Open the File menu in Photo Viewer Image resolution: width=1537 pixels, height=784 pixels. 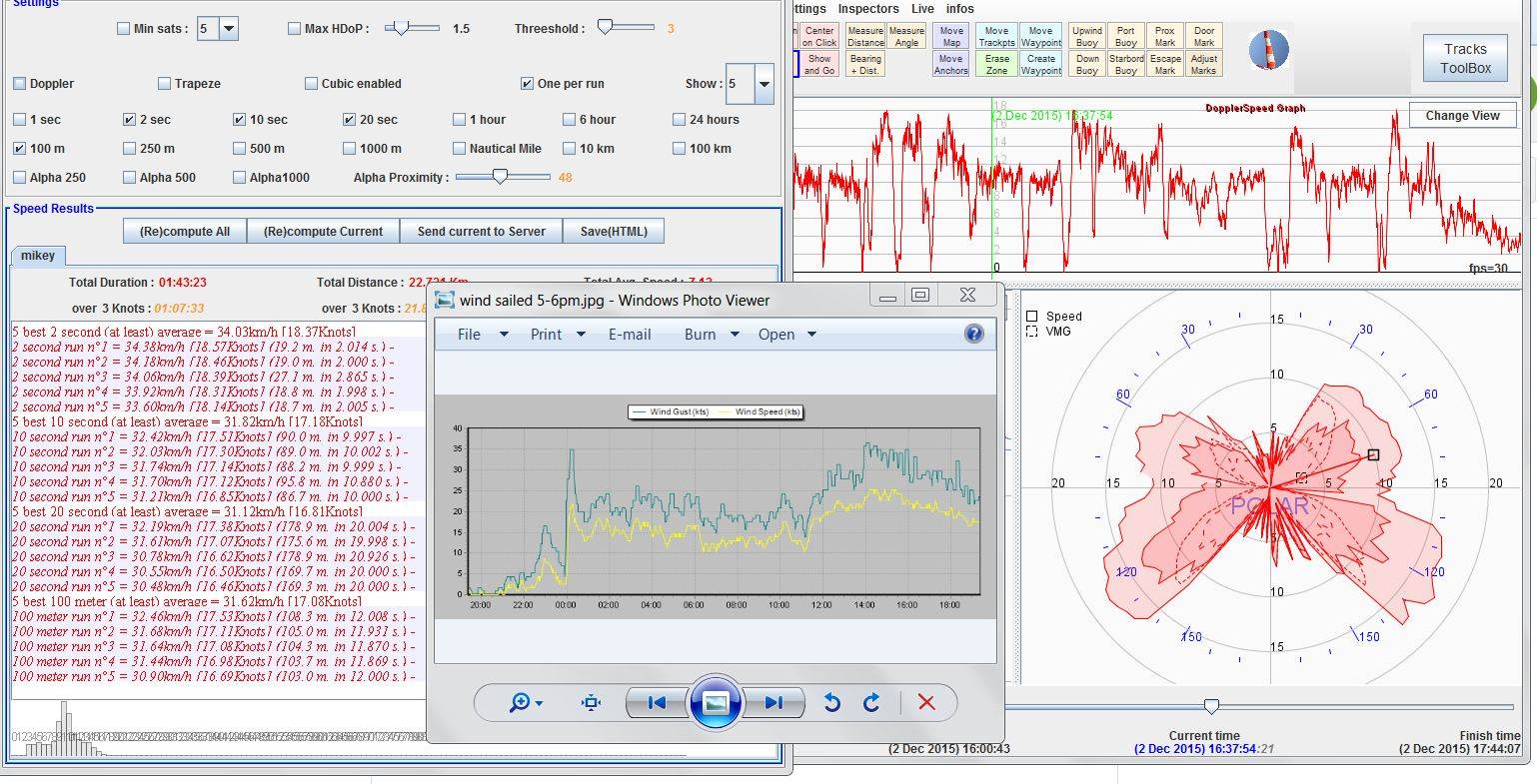point(469,335)
